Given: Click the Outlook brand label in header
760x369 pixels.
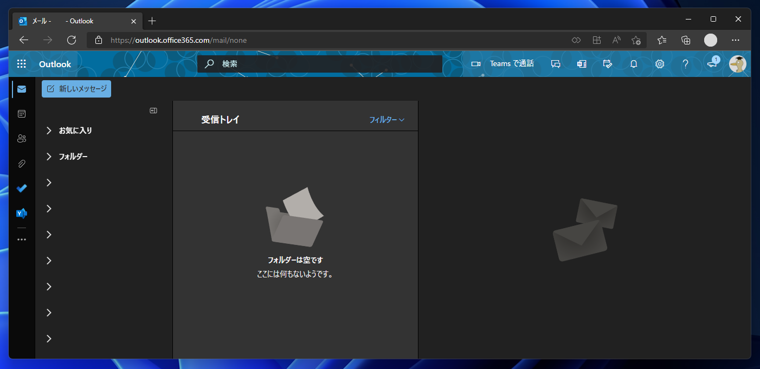Looking at the screenshot, I should tap(55, 64).
